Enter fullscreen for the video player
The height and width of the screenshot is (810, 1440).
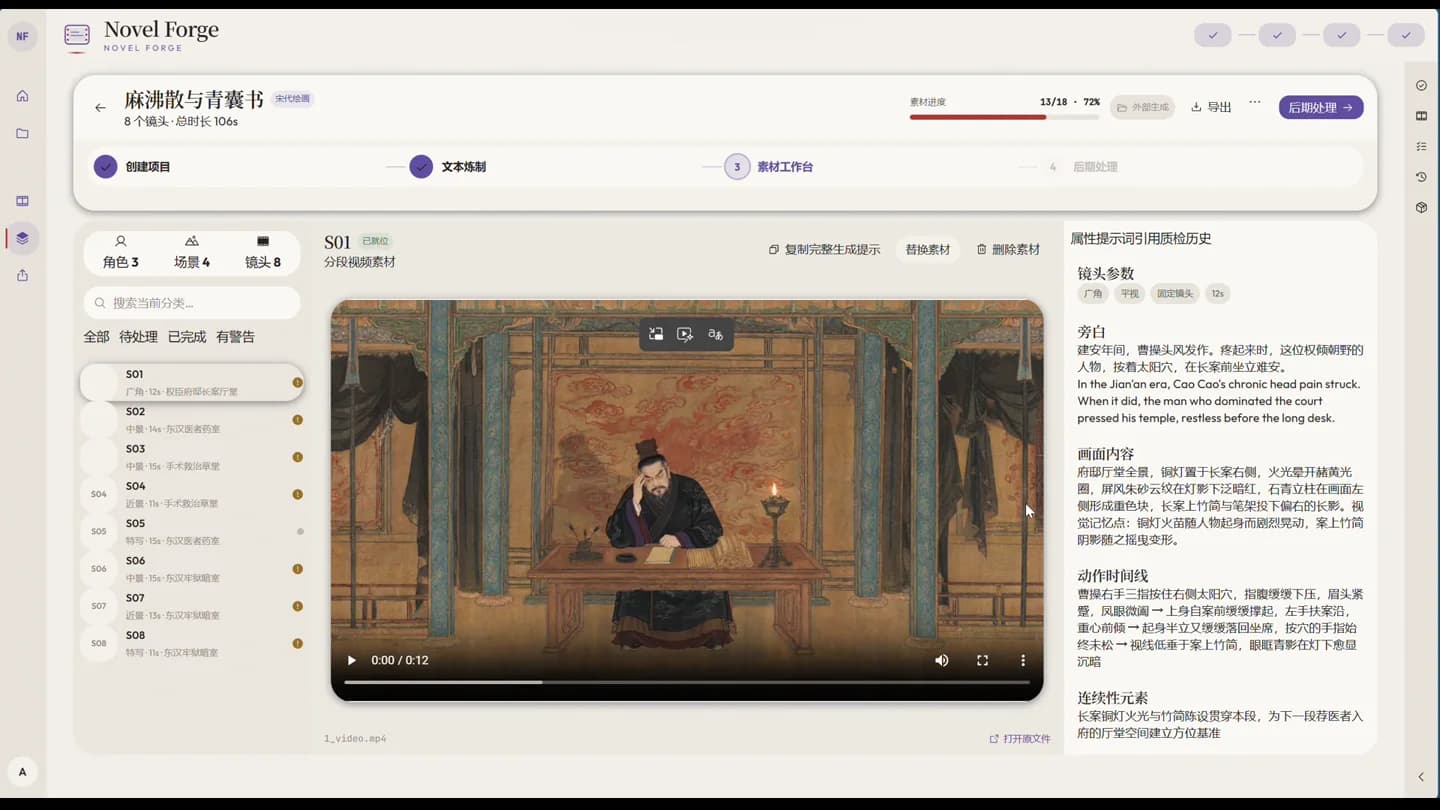982,660
